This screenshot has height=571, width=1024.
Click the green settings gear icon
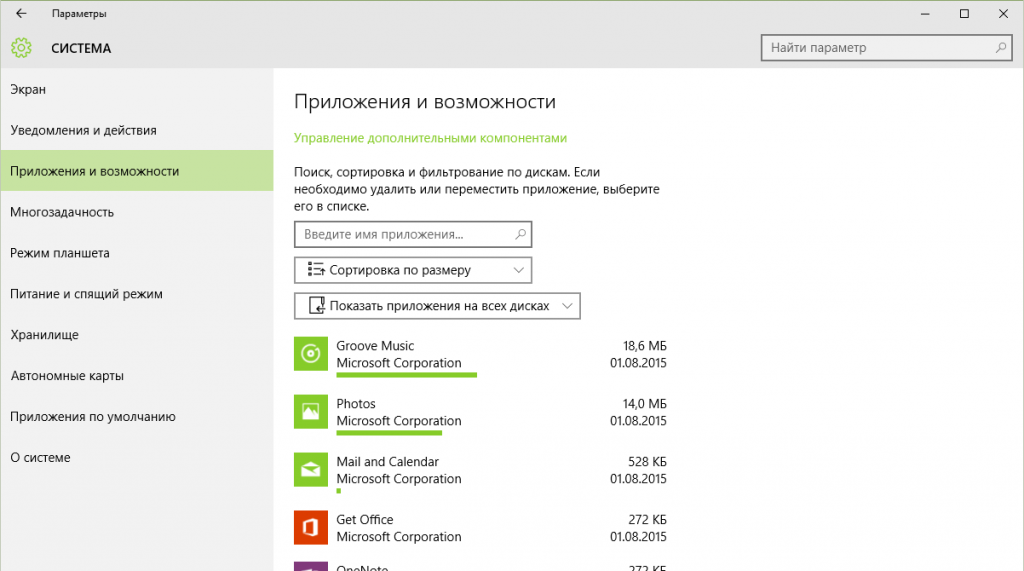coord(21,48)
